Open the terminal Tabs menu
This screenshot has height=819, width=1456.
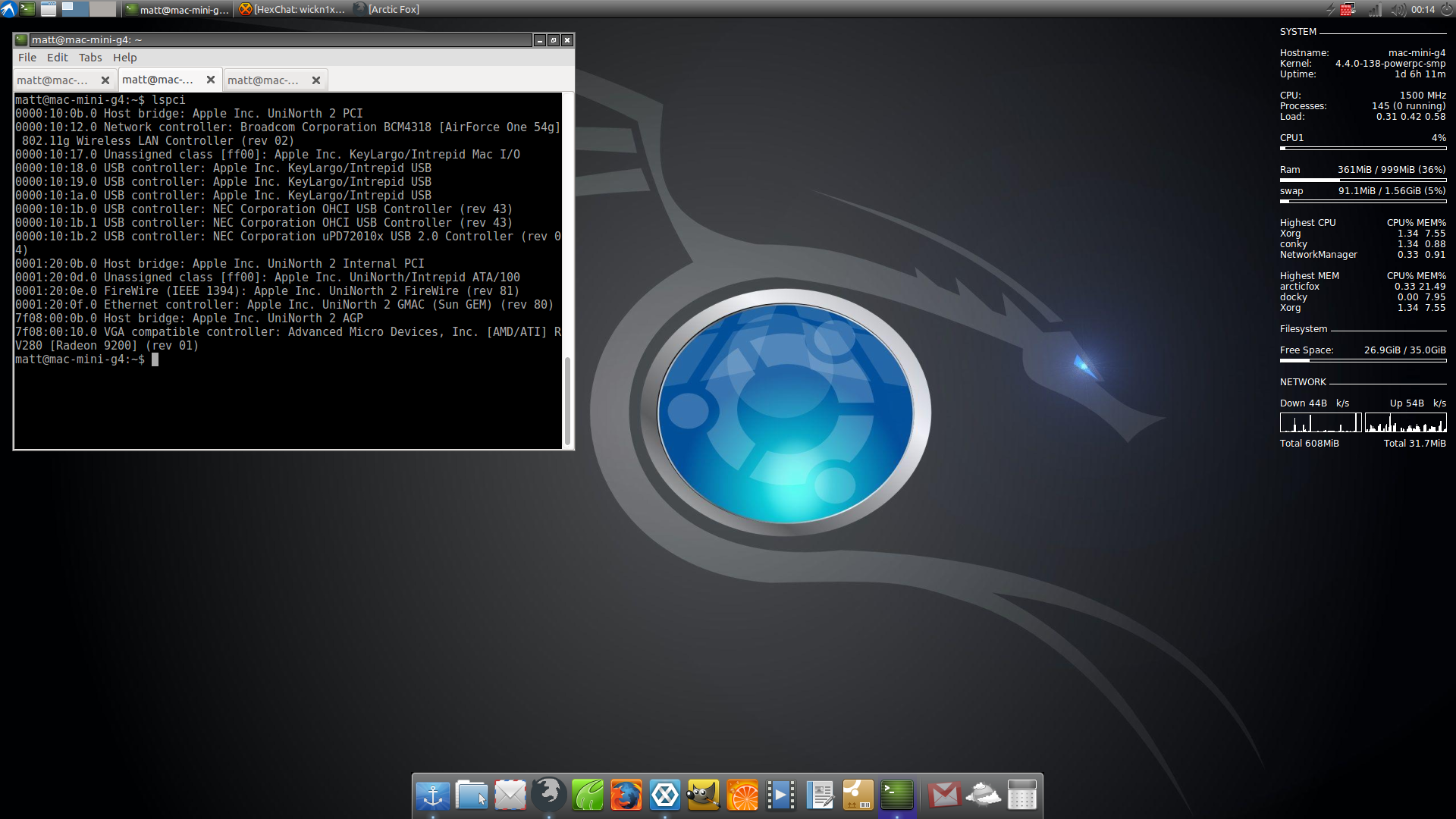[90, 58]
